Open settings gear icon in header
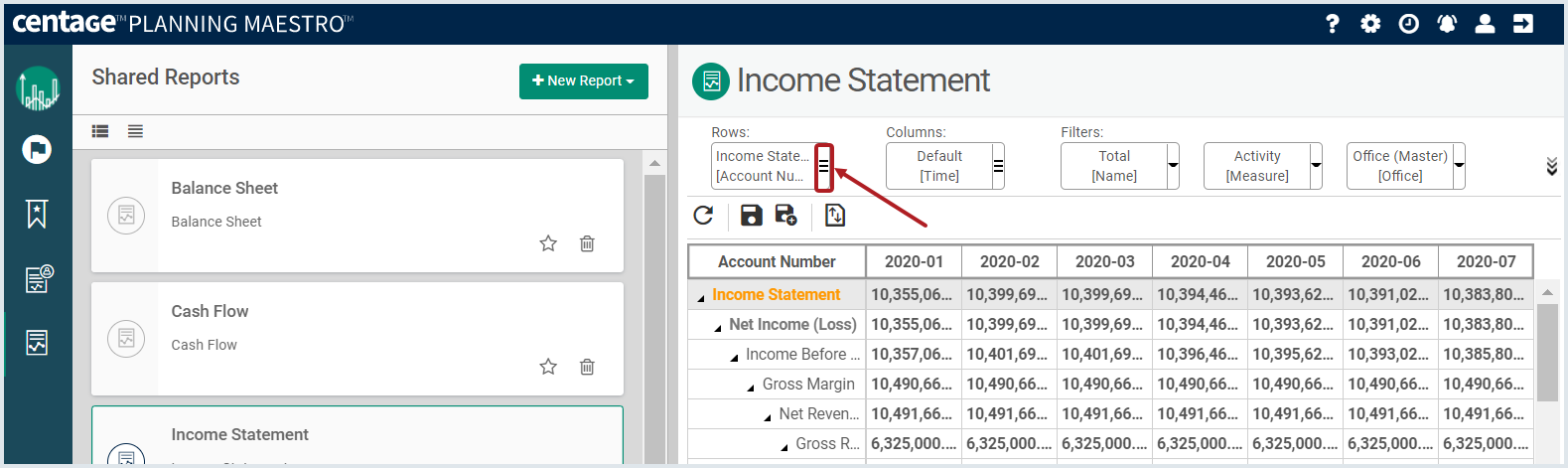 pyautogui.click(x=1370, y=24)
